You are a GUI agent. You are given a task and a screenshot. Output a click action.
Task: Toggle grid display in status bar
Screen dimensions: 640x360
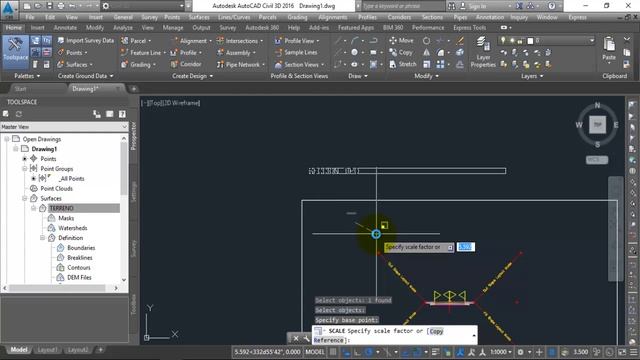pos(333,352)
